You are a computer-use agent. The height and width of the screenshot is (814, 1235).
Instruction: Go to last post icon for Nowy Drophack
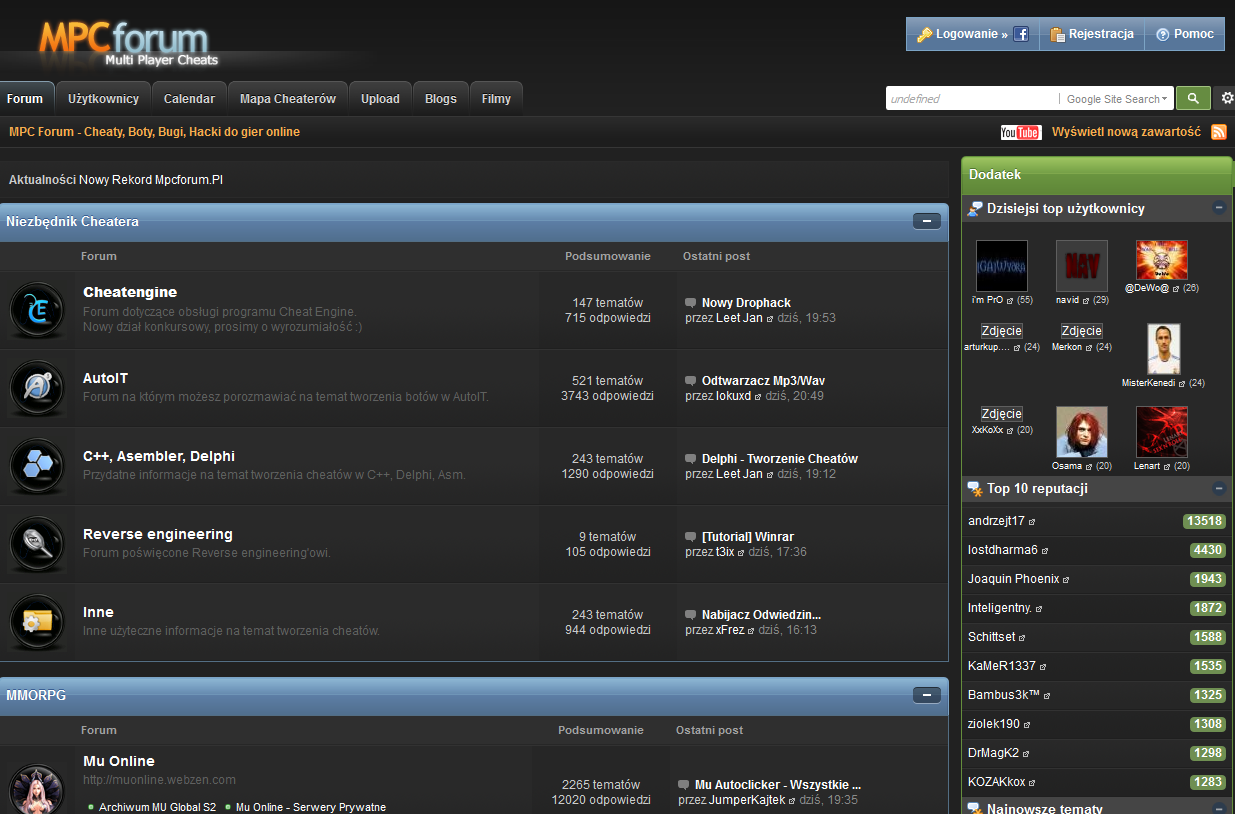(691, 303)
